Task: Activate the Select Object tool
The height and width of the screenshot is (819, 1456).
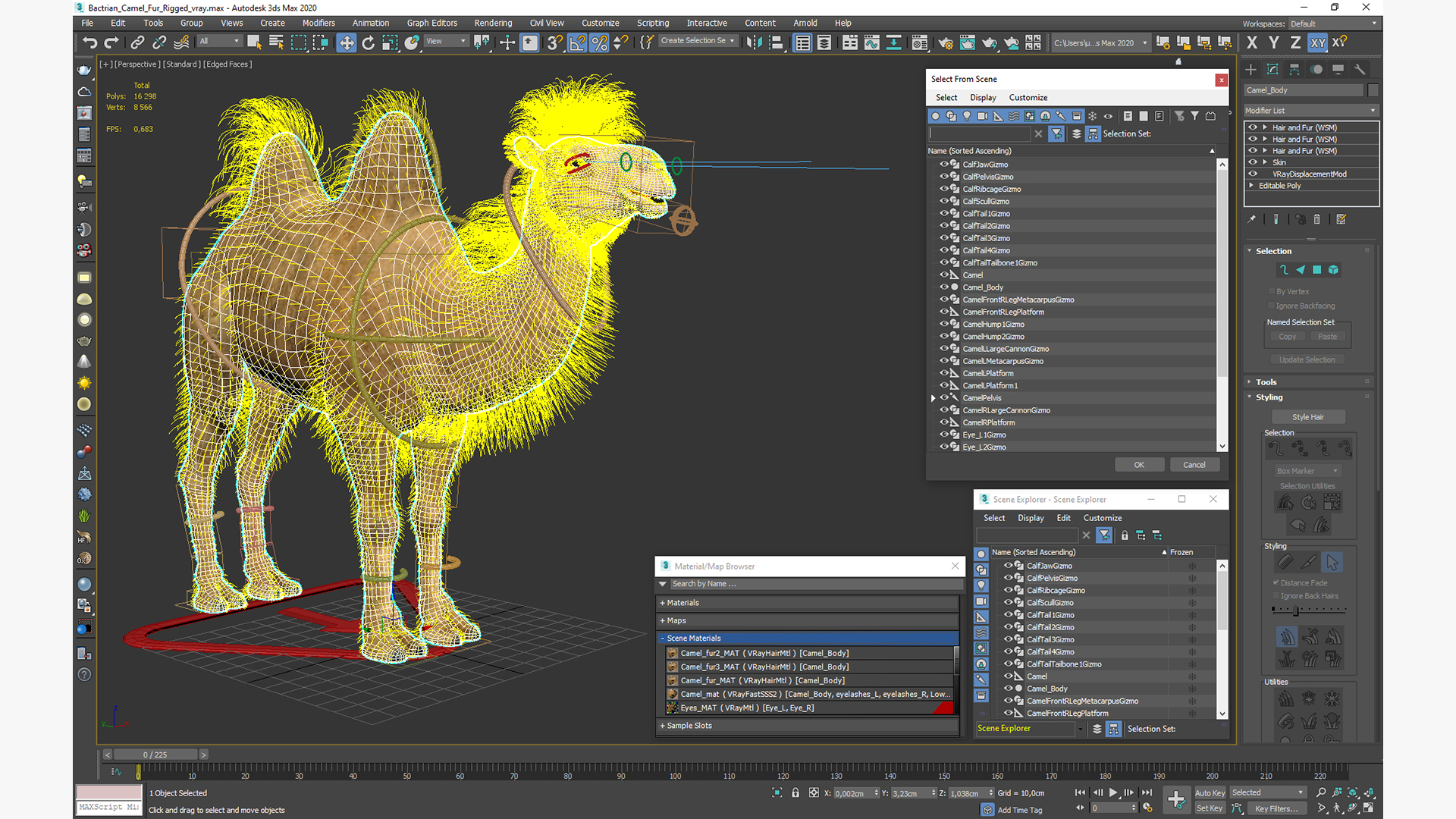Action: (x=254, y=42)
